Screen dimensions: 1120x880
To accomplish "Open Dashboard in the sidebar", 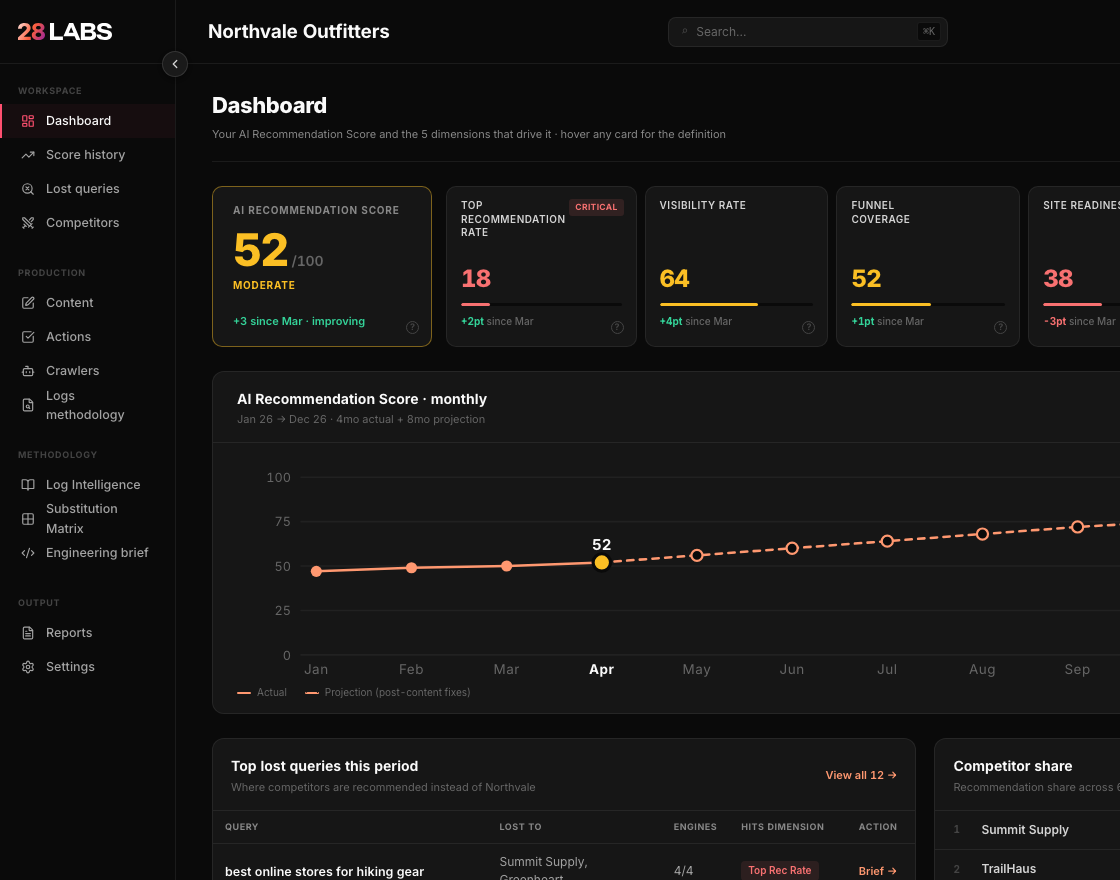I will 88,121.
